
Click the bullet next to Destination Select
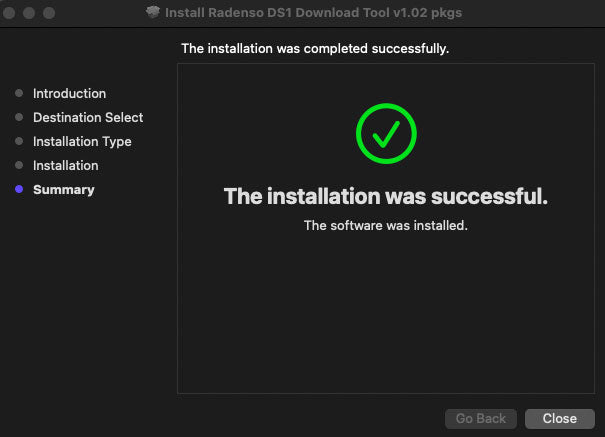click(x=19, y=117)
